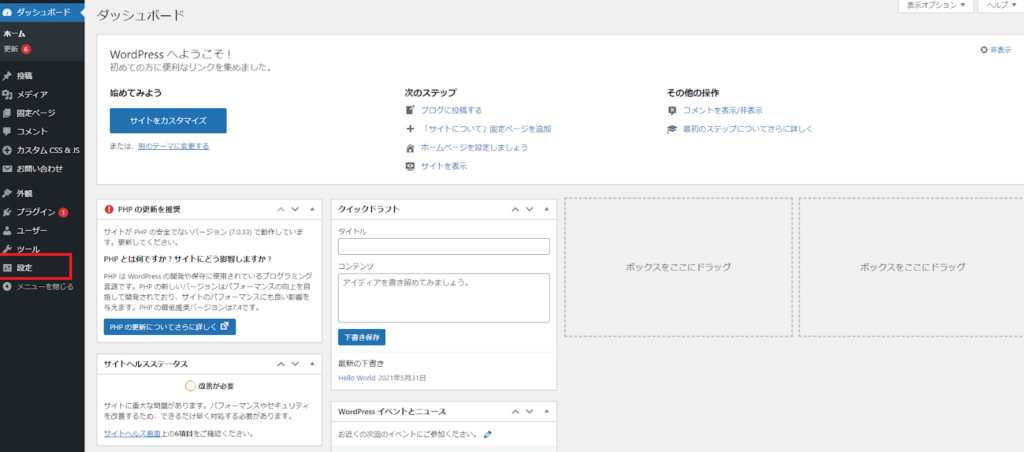The width and height of the screenshot is (1024, 452).
Task: Click the 固定ページ icon in sidebar
Action: 8,113
